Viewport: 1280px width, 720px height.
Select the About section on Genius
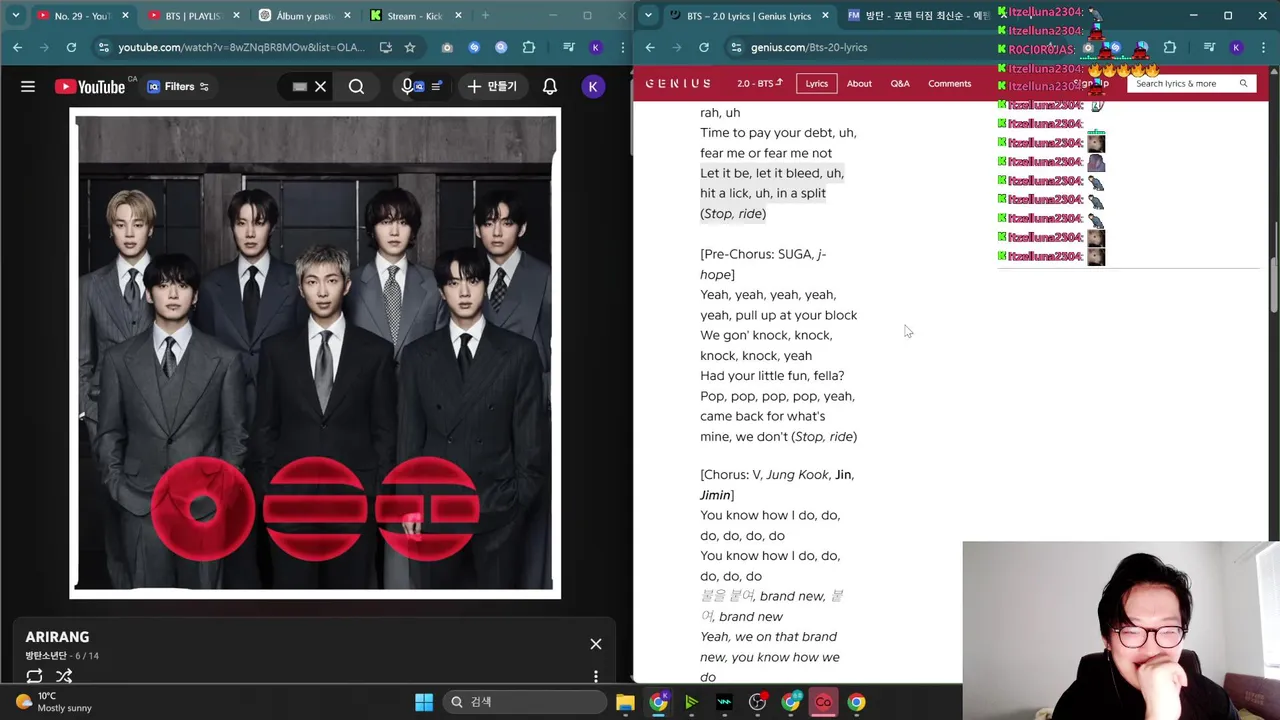point(859,84)
